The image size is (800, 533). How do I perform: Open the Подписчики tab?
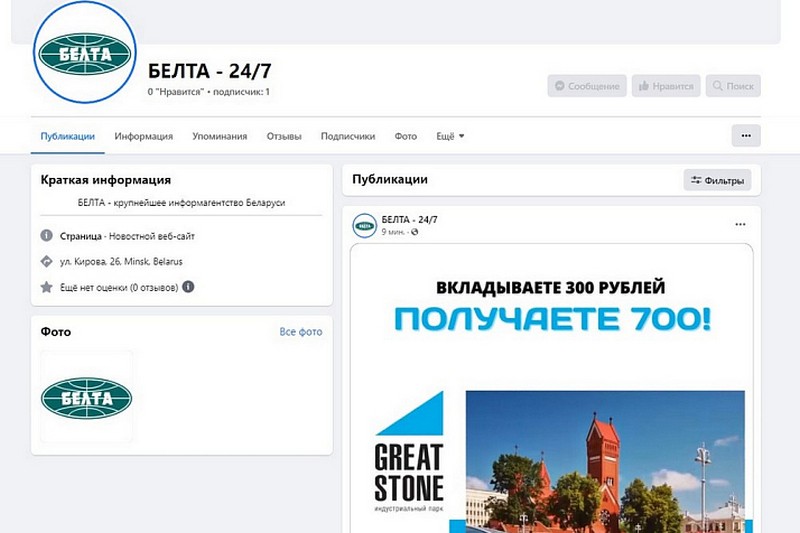click(x=347, y=136)
